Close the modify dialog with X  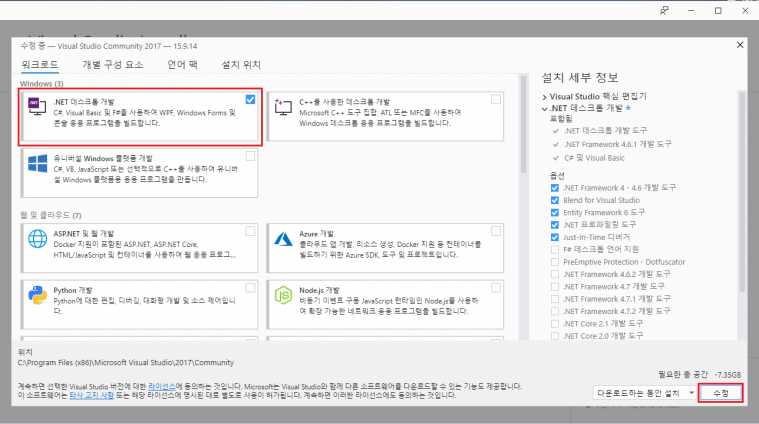[740, 45]
